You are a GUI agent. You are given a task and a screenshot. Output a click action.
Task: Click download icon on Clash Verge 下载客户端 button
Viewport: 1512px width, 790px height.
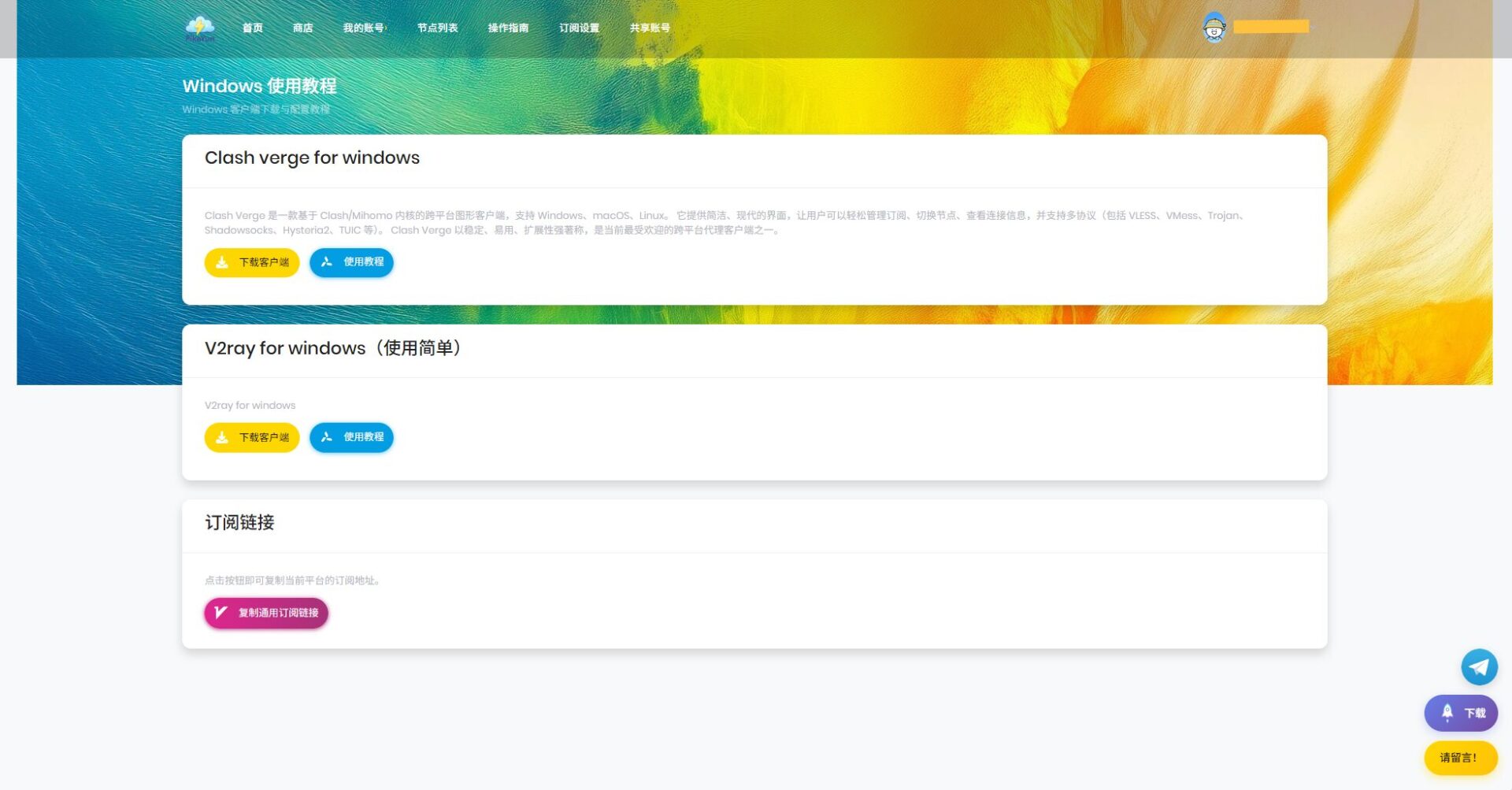[x=221, y=262]
